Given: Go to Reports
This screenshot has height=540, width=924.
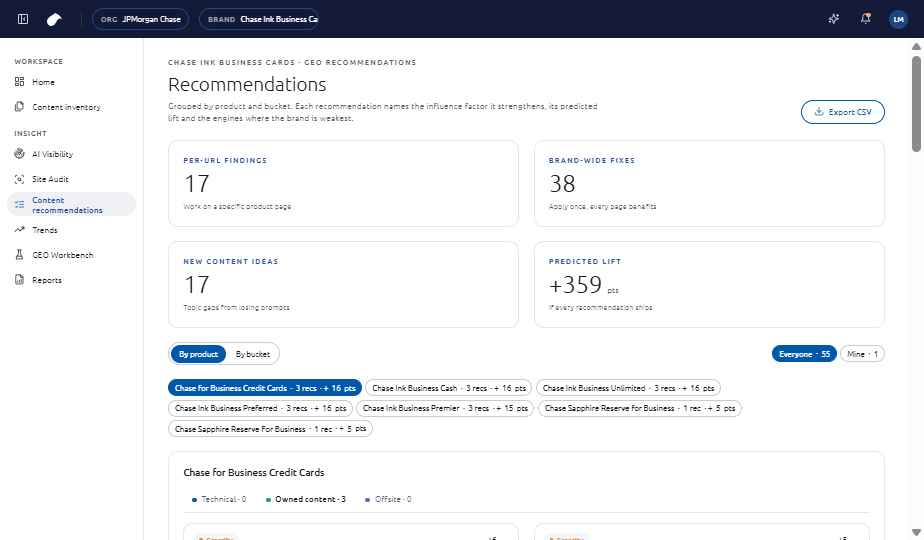Looking at the screenshot, I should (71, 280).
